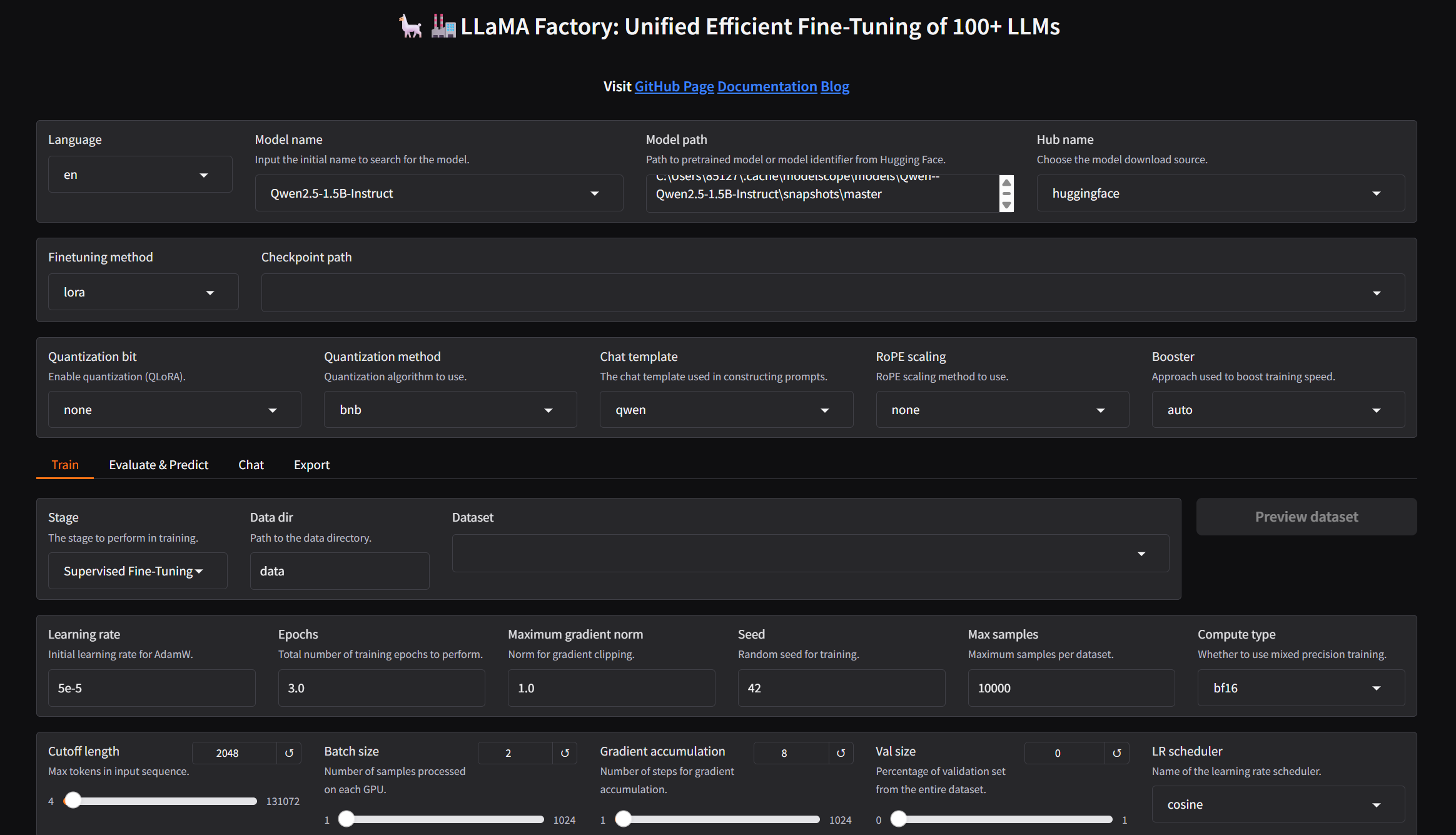
Task: Click the Model path scroll-down arrow
Action: tap(1006, 205)
